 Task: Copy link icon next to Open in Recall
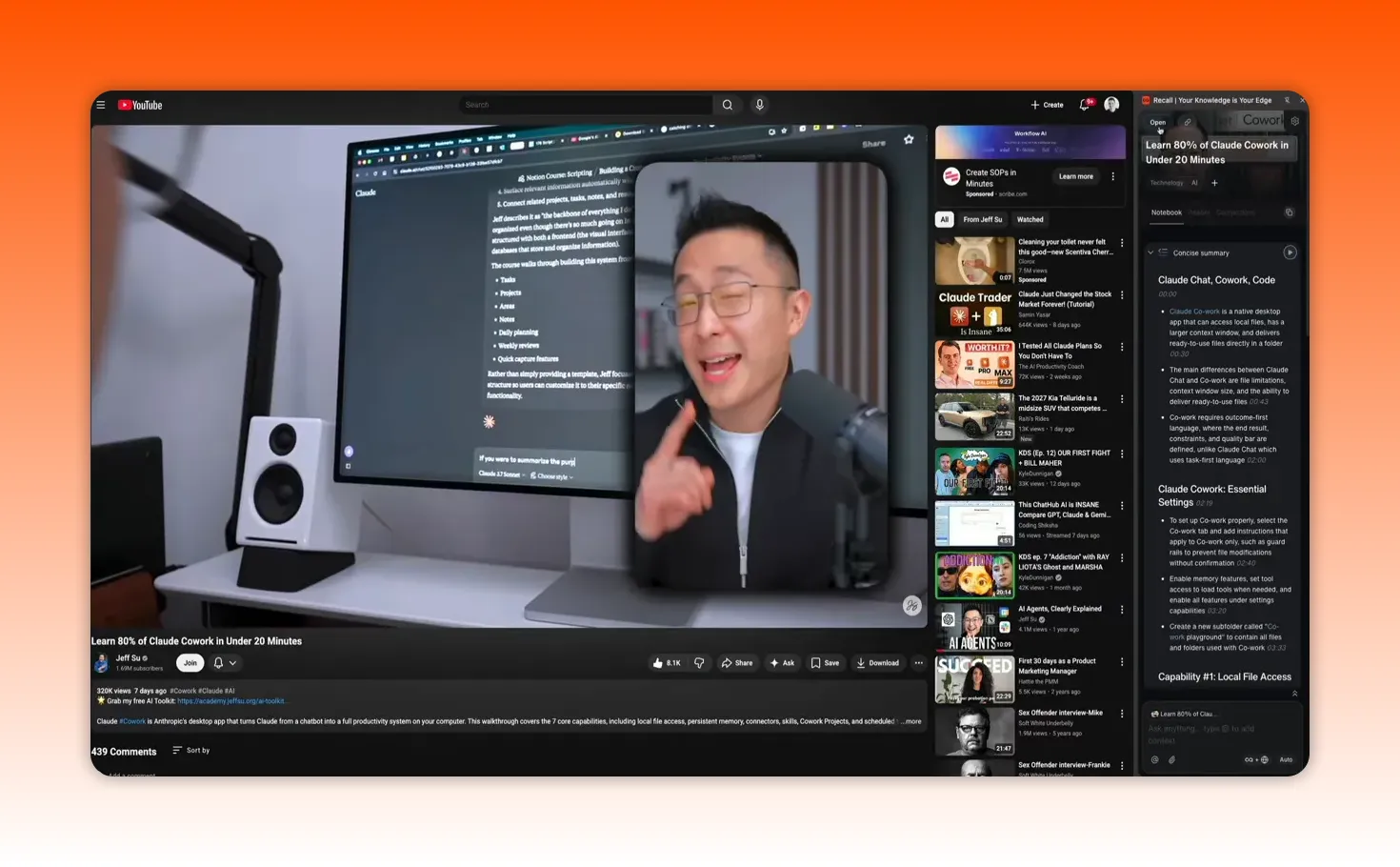[1187, 122]
